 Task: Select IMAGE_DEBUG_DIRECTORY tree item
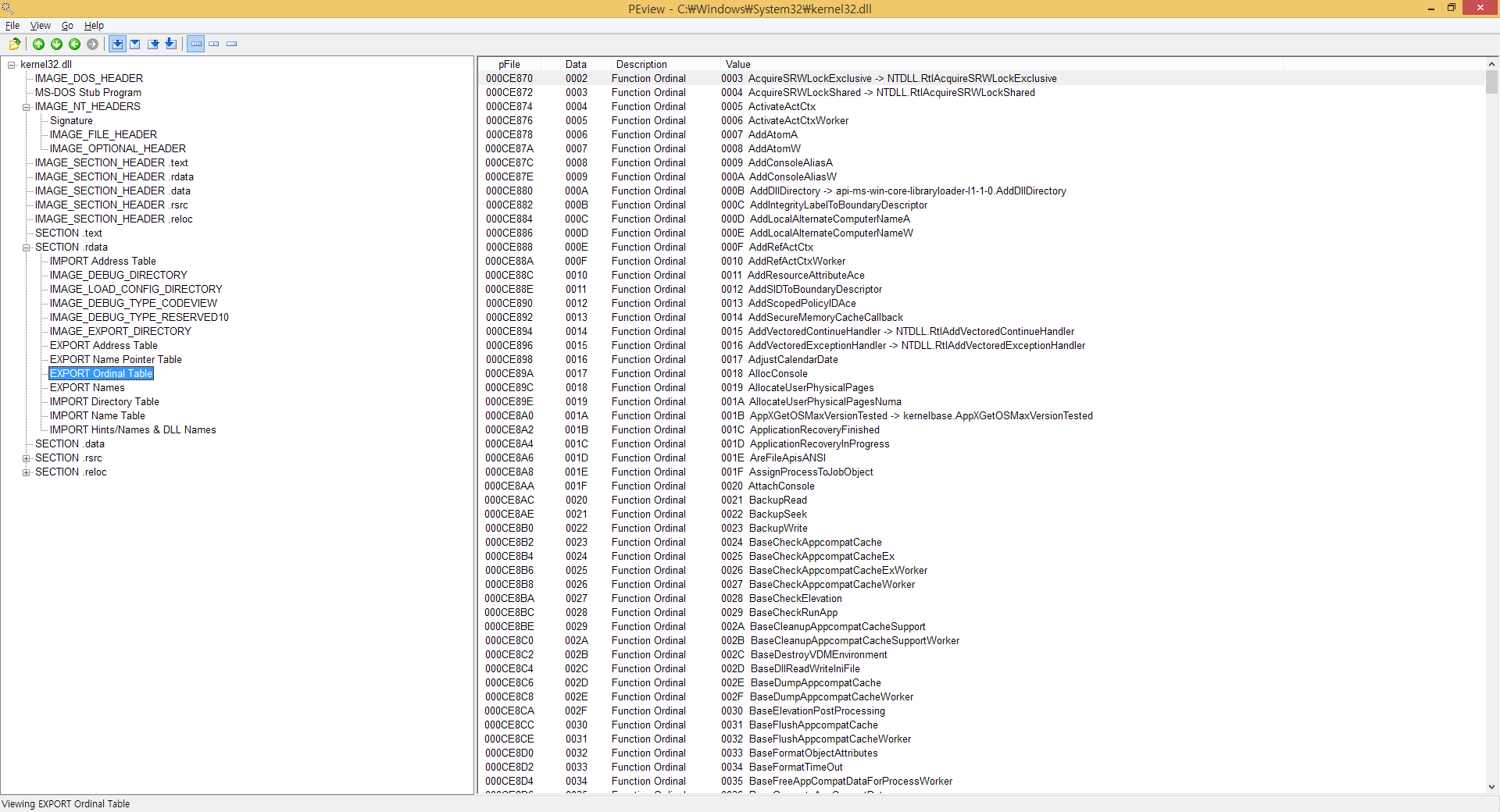point(119,276)
